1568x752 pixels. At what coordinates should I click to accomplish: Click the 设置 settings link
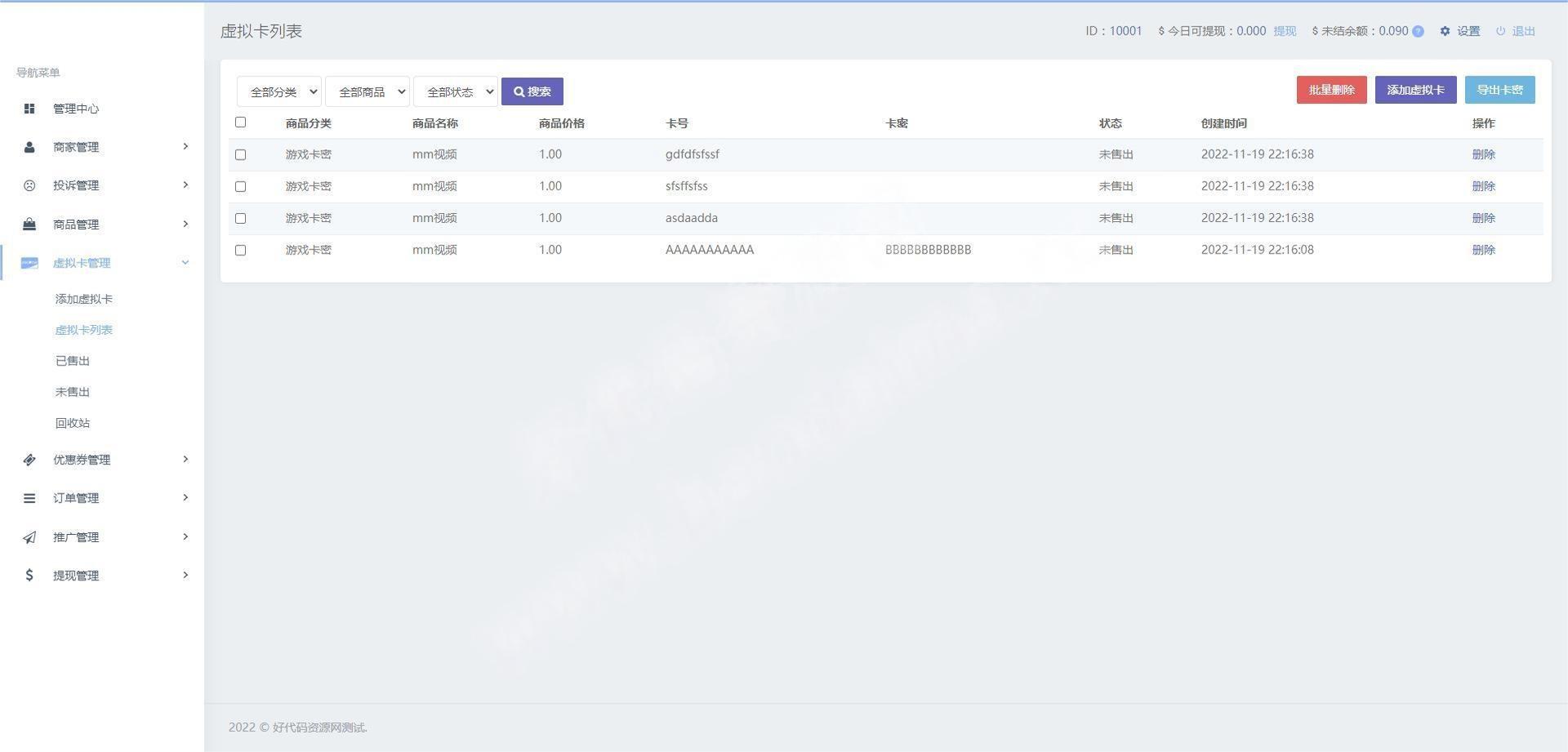click(x=1468, y=31)
